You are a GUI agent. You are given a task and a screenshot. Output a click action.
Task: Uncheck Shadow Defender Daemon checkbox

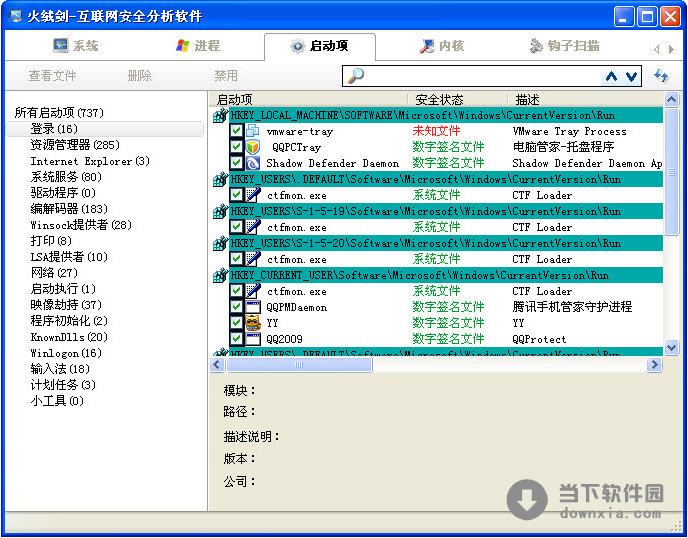coord(236,163)
